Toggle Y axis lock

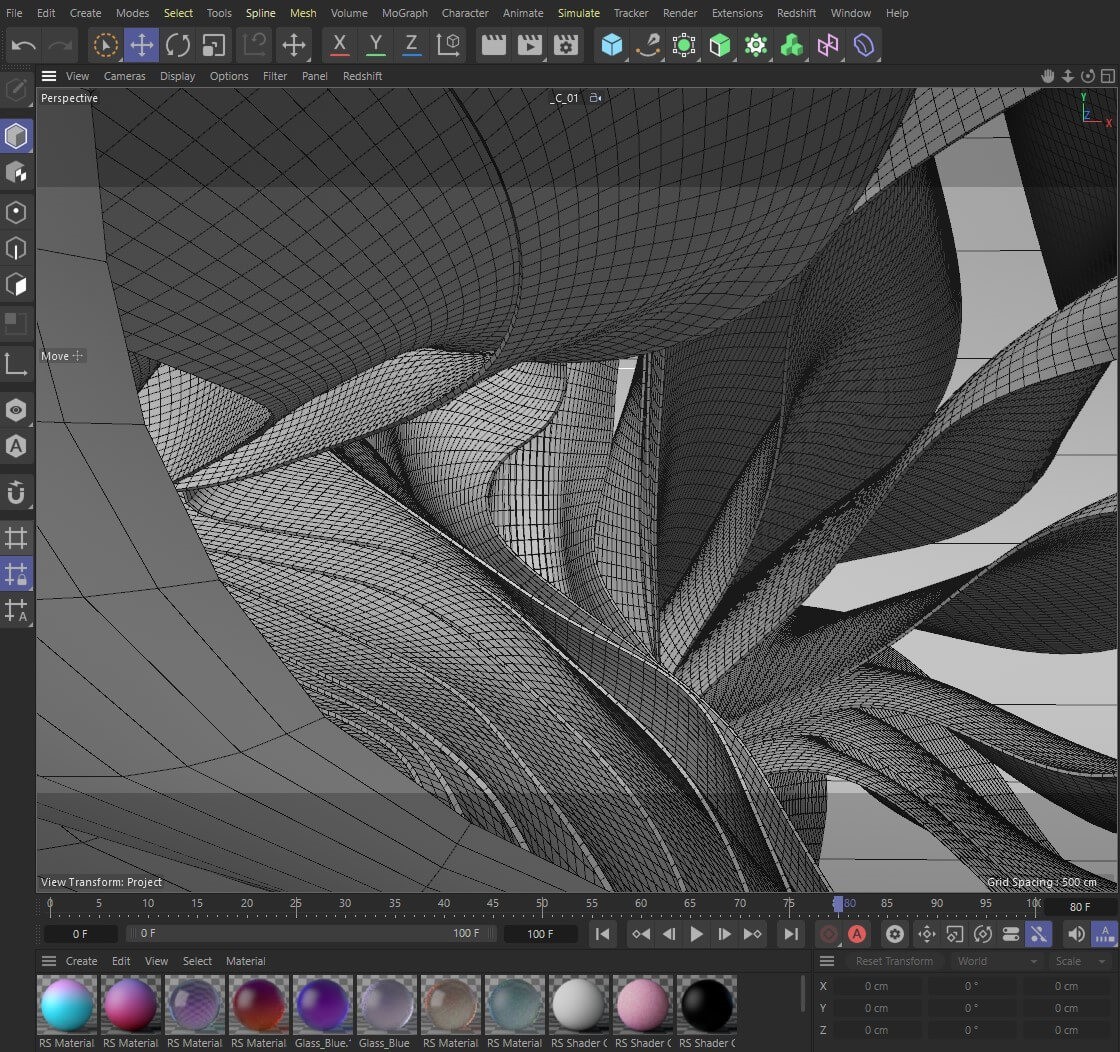point(376,45)
